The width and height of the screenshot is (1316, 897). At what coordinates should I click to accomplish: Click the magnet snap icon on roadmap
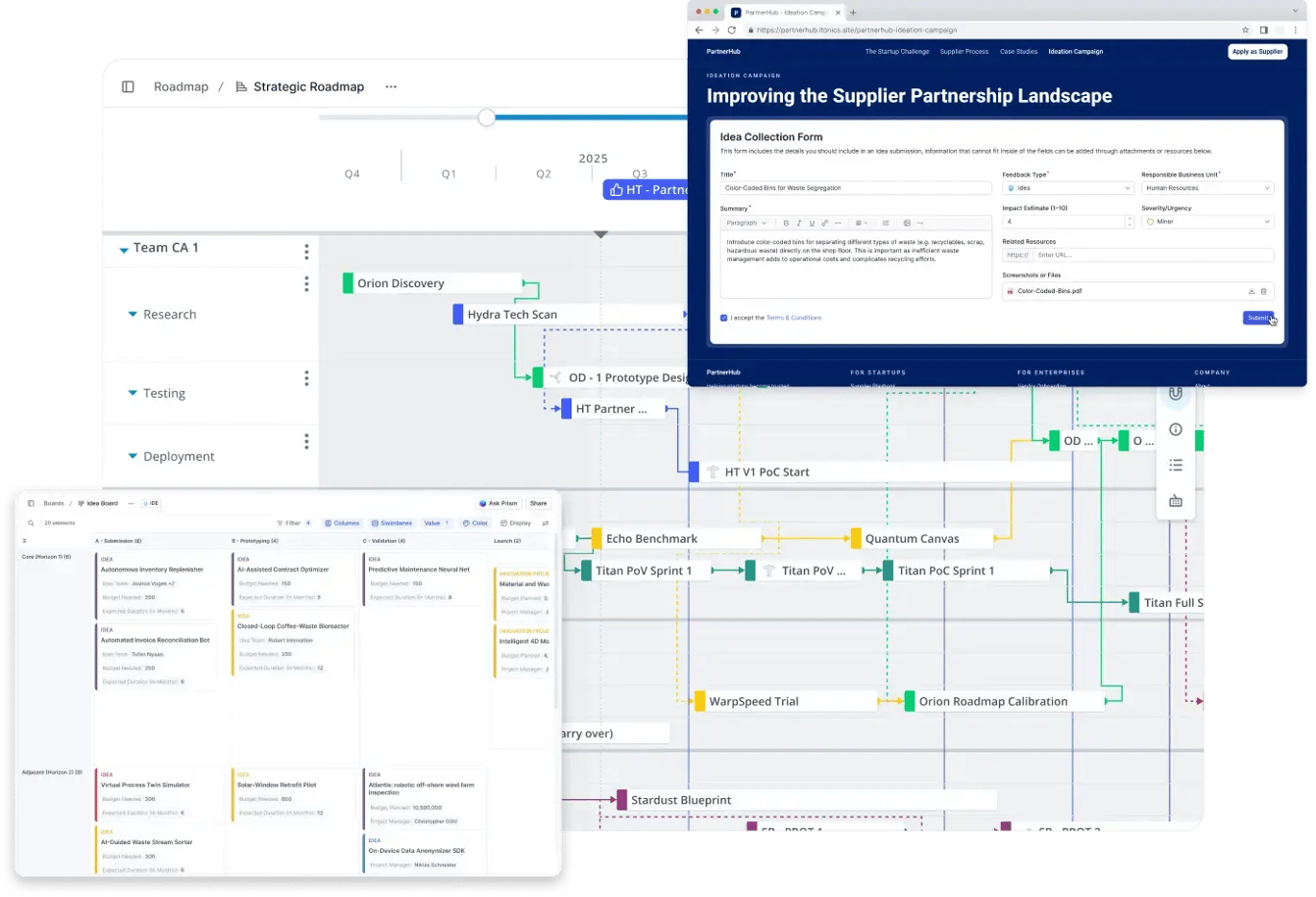1175,394
